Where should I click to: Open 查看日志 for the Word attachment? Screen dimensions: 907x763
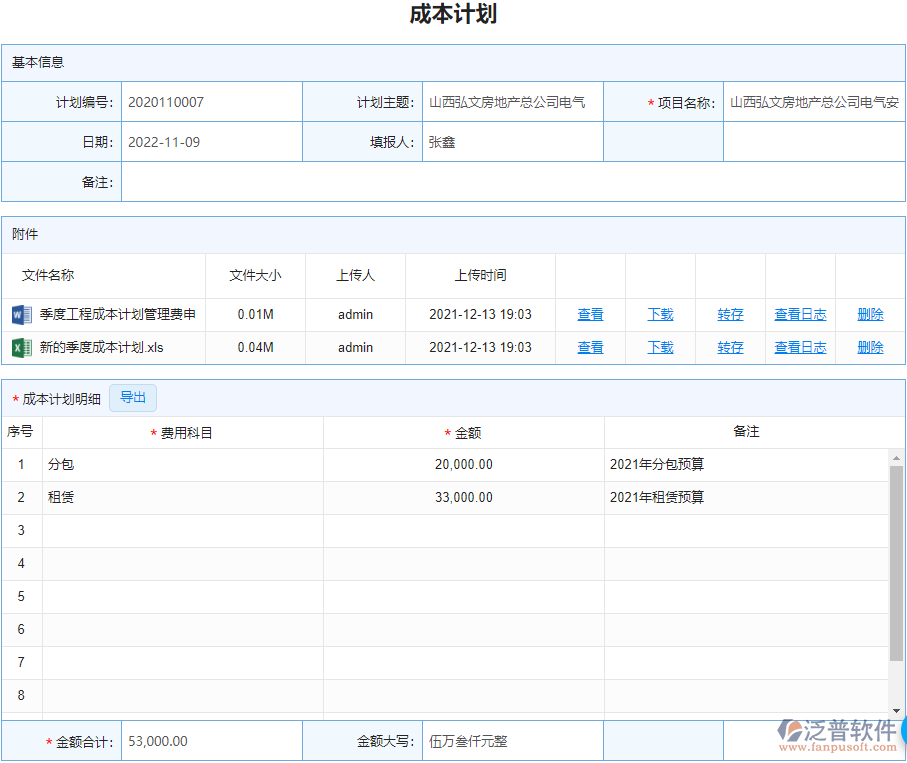[x=800, y=314]
